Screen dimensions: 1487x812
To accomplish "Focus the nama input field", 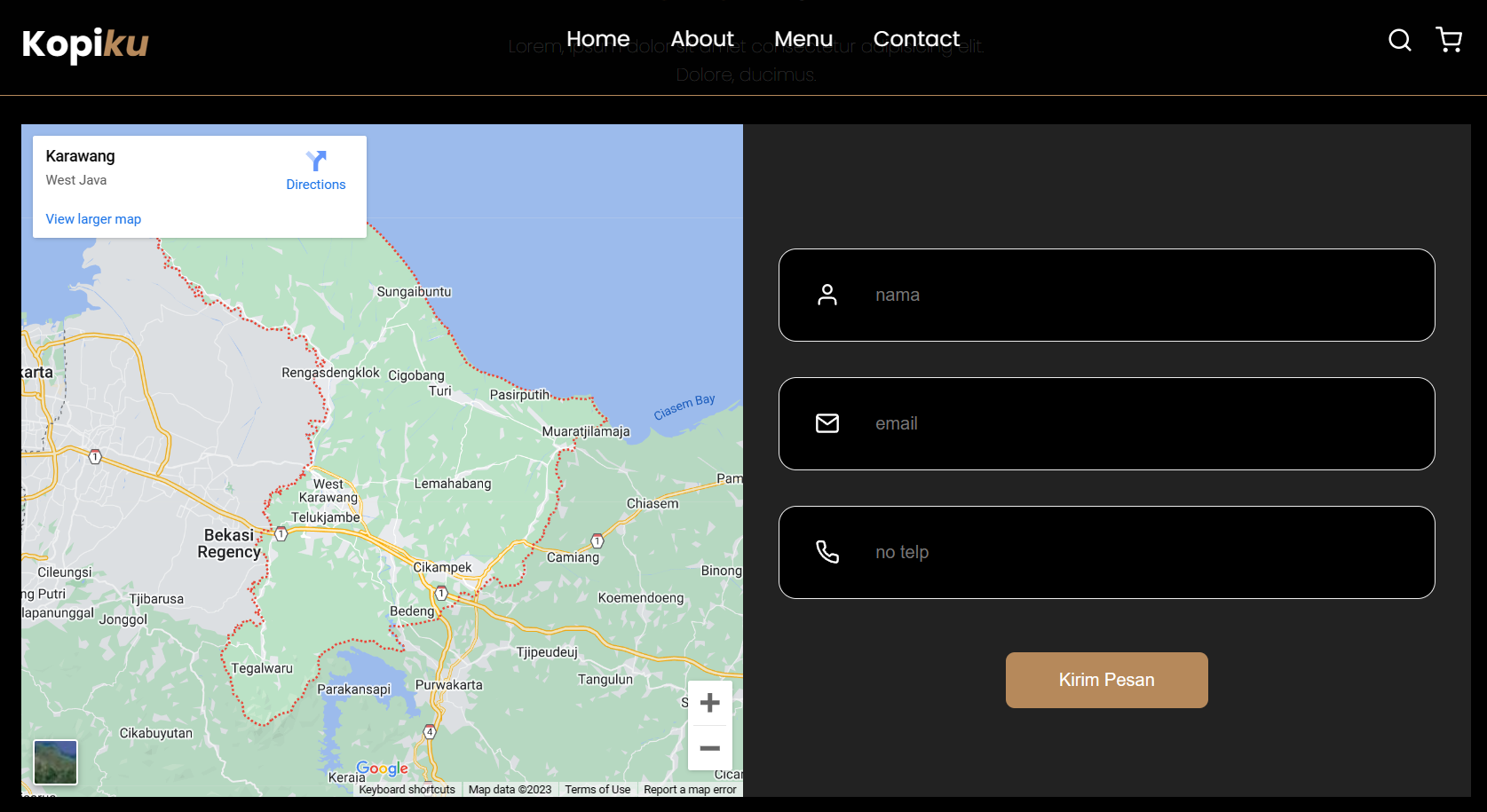I will (1136, 295).
